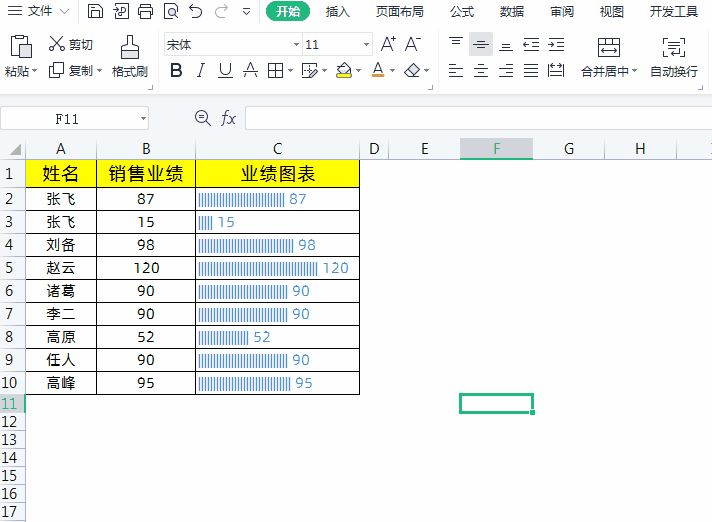Viewport: 712px width, 522px height.
Task: Switch to the 开发工具 tab
Action: point(673,11)
